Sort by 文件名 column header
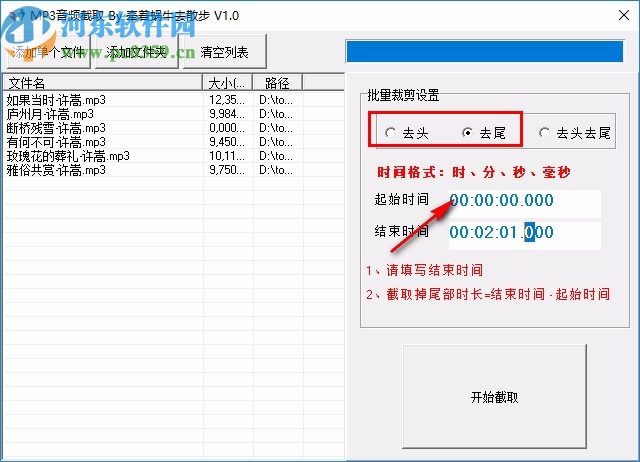 click(102, 83)
